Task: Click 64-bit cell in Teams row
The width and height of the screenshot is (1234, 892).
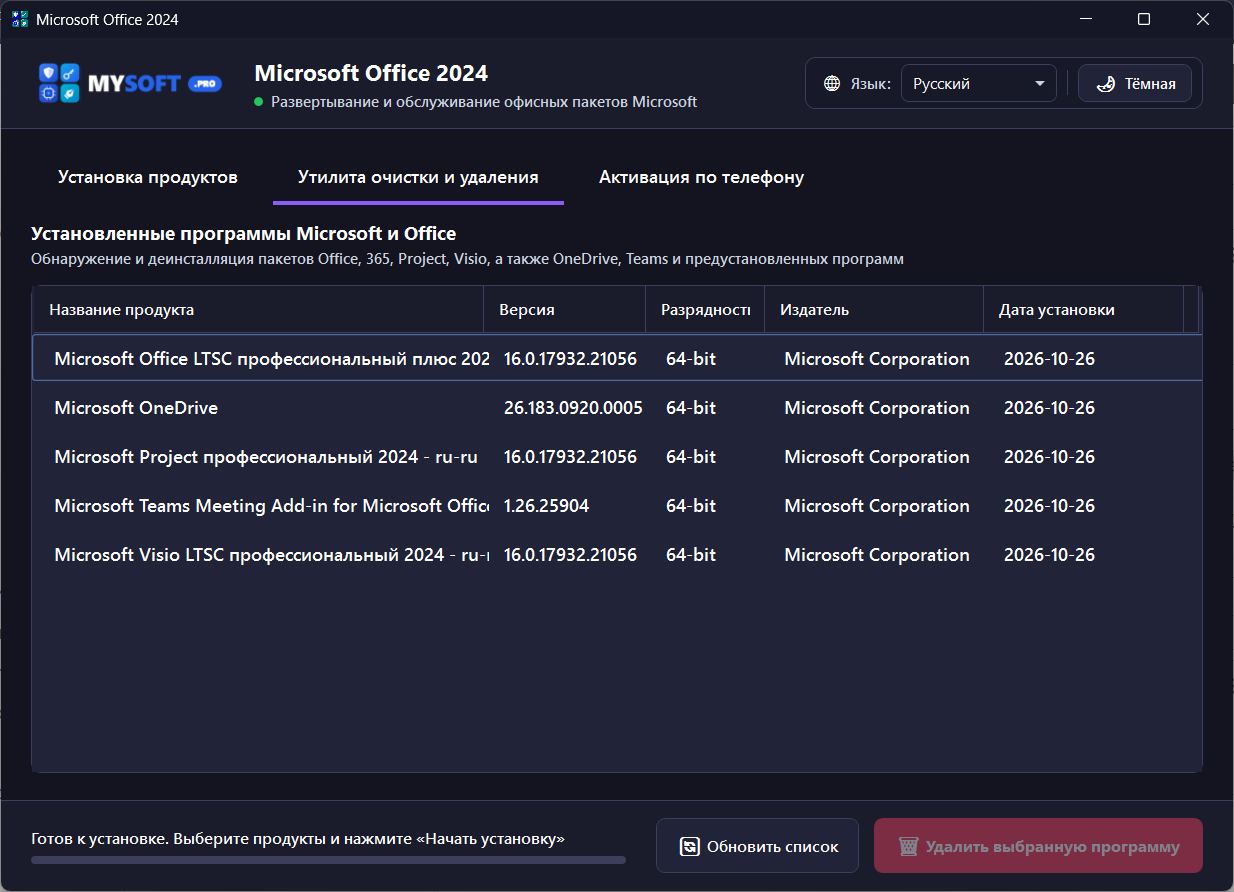Action: [691, 505]
